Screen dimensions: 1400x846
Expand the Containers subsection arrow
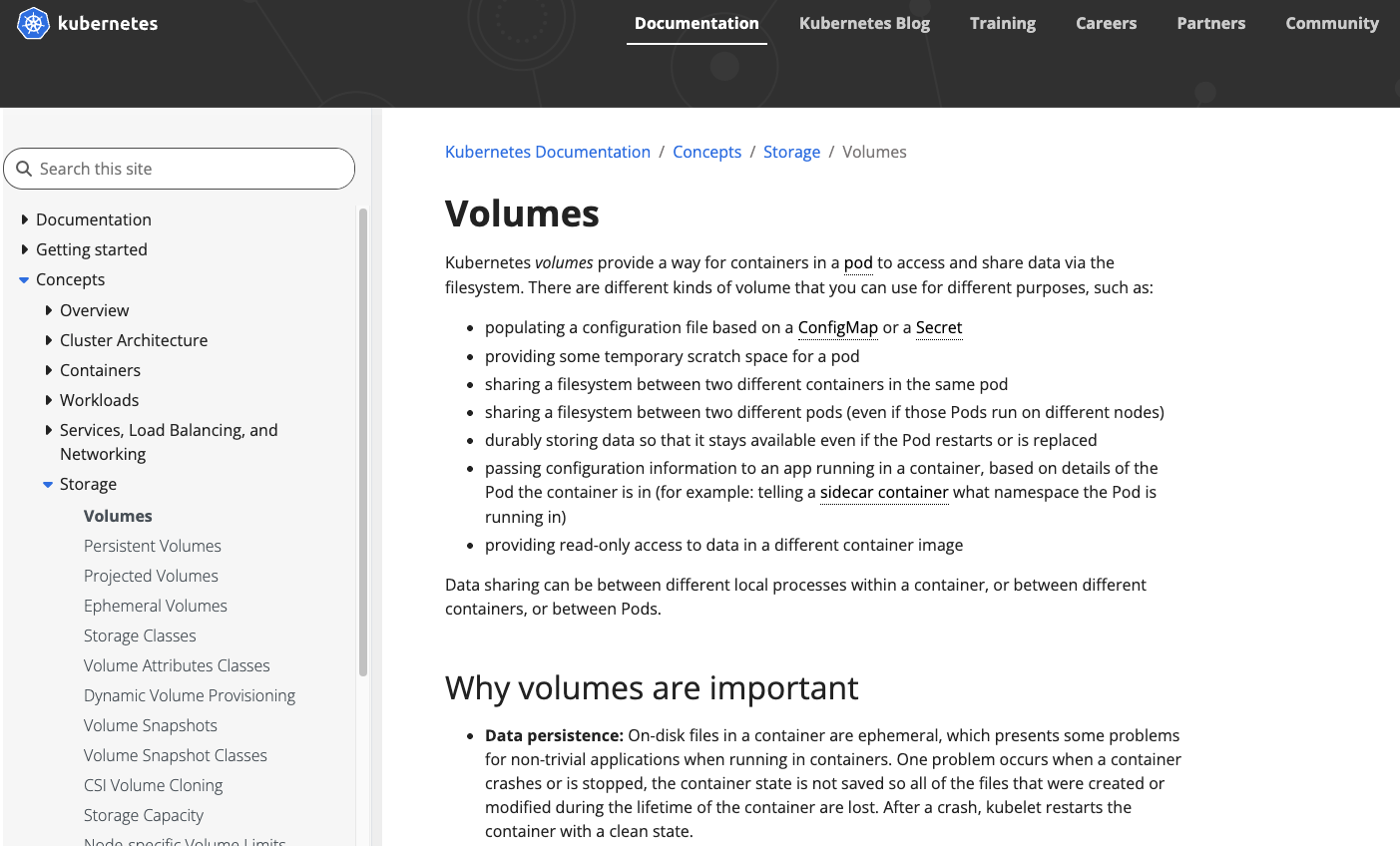(48, 370)
